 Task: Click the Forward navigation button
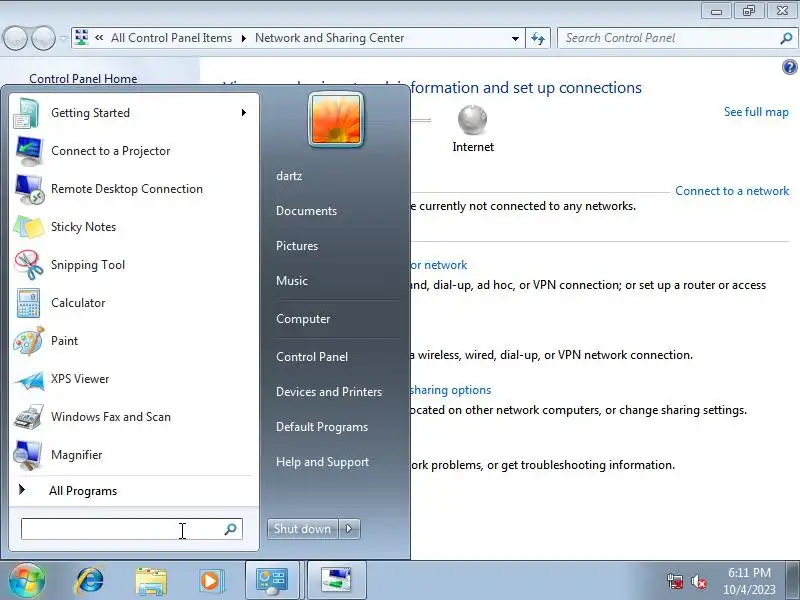pyautogui.click(x=43, y=38)
